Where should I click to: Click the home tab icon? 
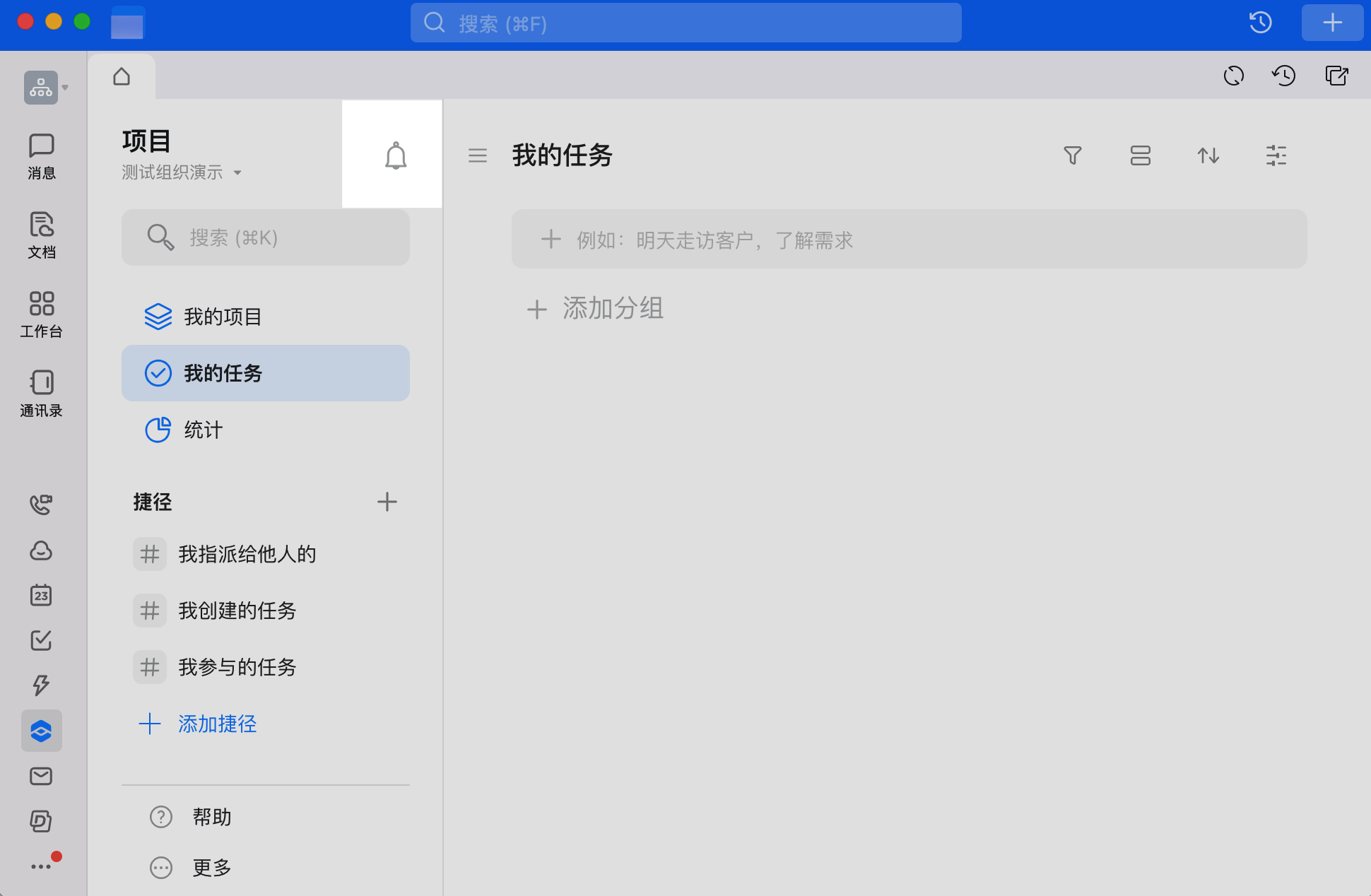[122, 76]
